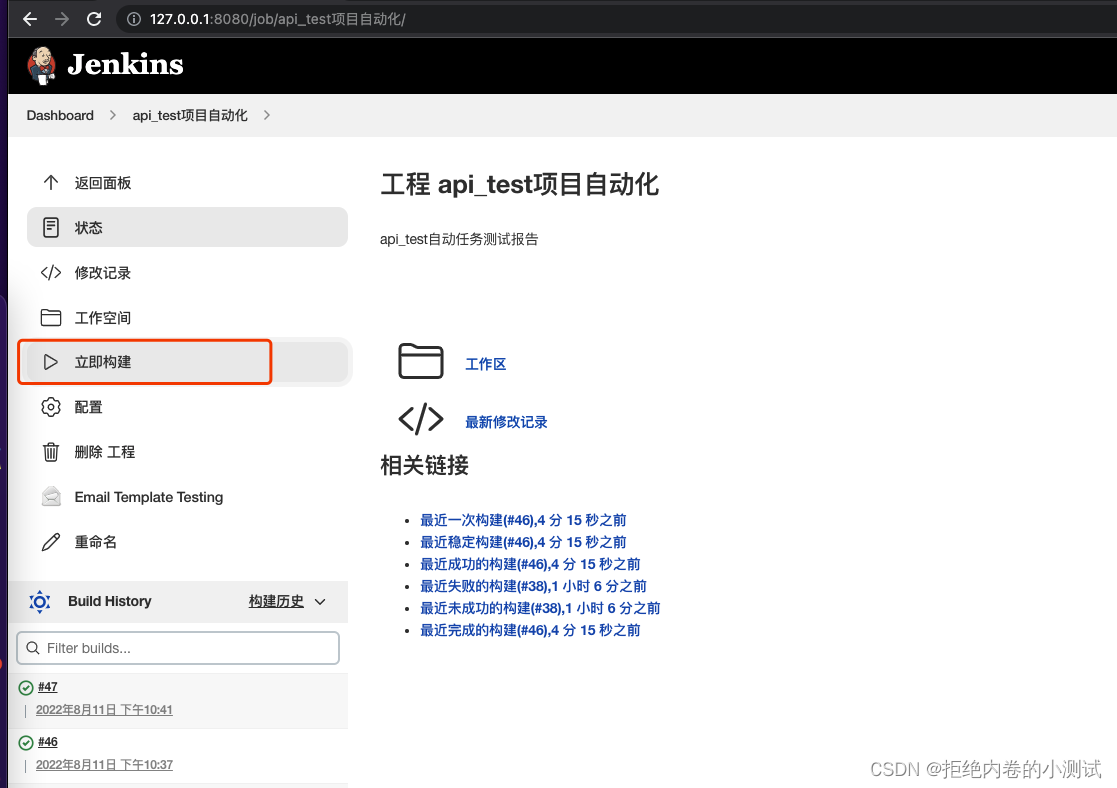Open the 配置 gear settings icon
The image size is (1117, 788).
pos(51,407)
